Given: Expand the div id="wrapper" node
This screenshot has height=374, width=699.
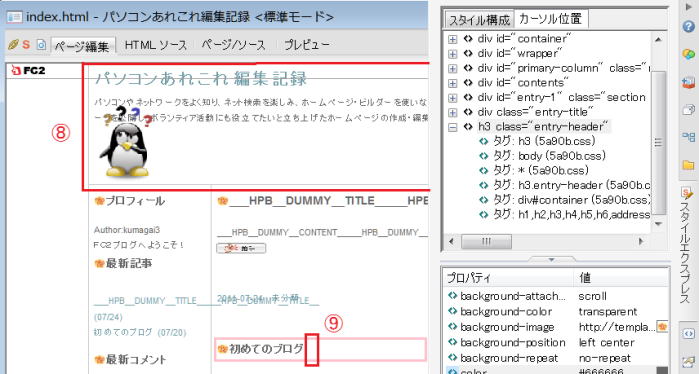Looking at the screenshot, I should click(x=452, y=54).
